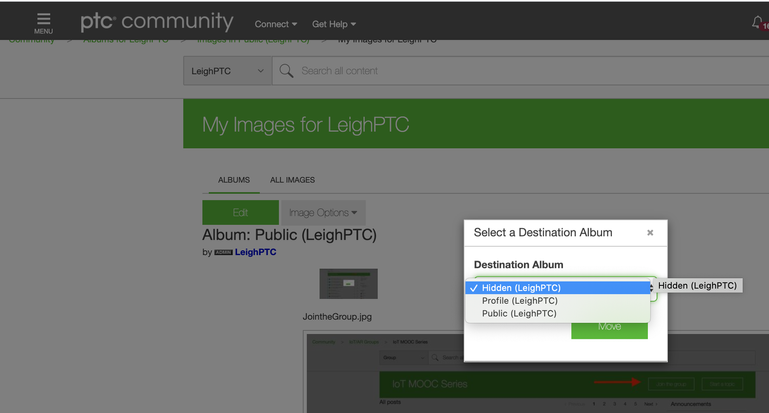Screen dimensions: 769x413
Task: Open the notifications bell icon
Action: pyautogui.click(x=758, y=22)
